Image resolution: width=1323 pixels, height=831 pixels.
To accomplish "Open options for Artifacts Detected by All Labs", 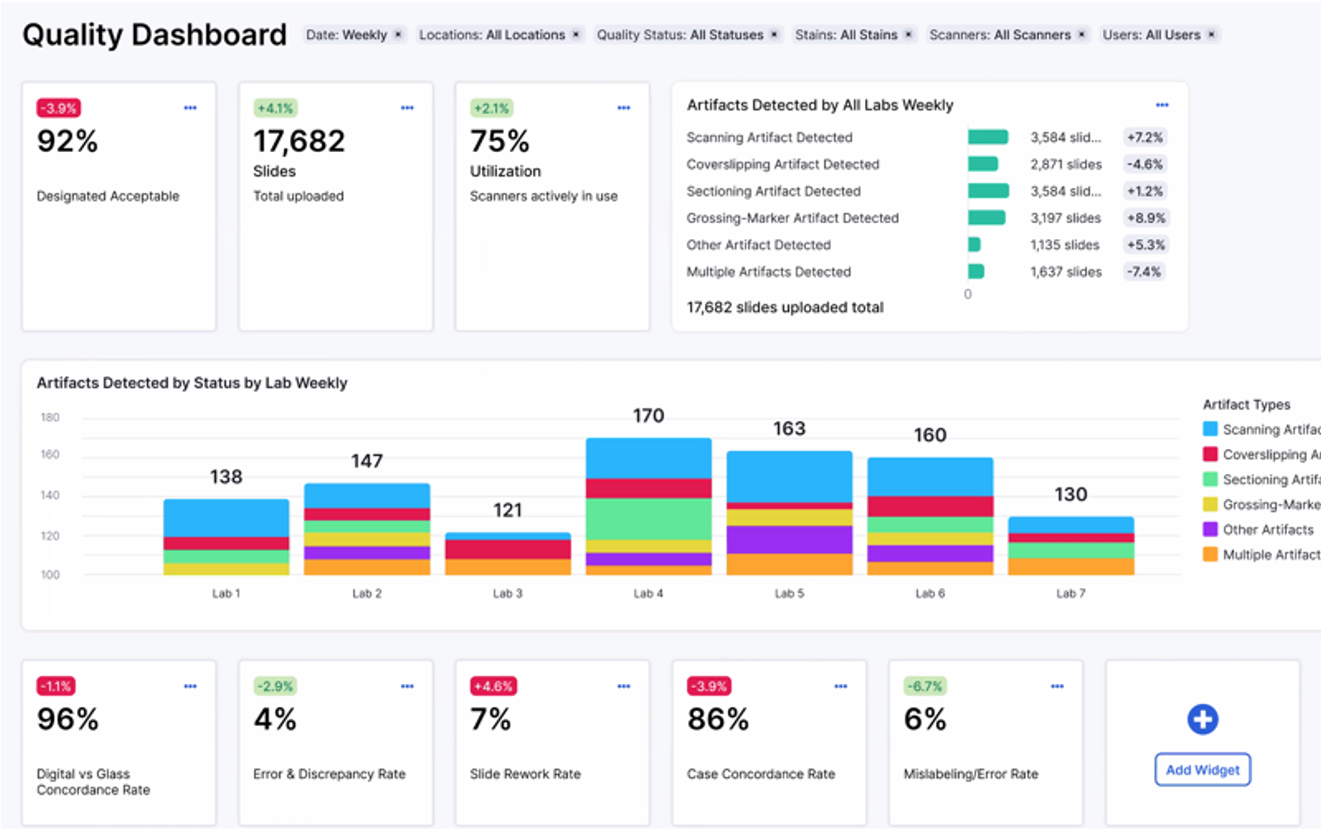I will (1162, 105).
